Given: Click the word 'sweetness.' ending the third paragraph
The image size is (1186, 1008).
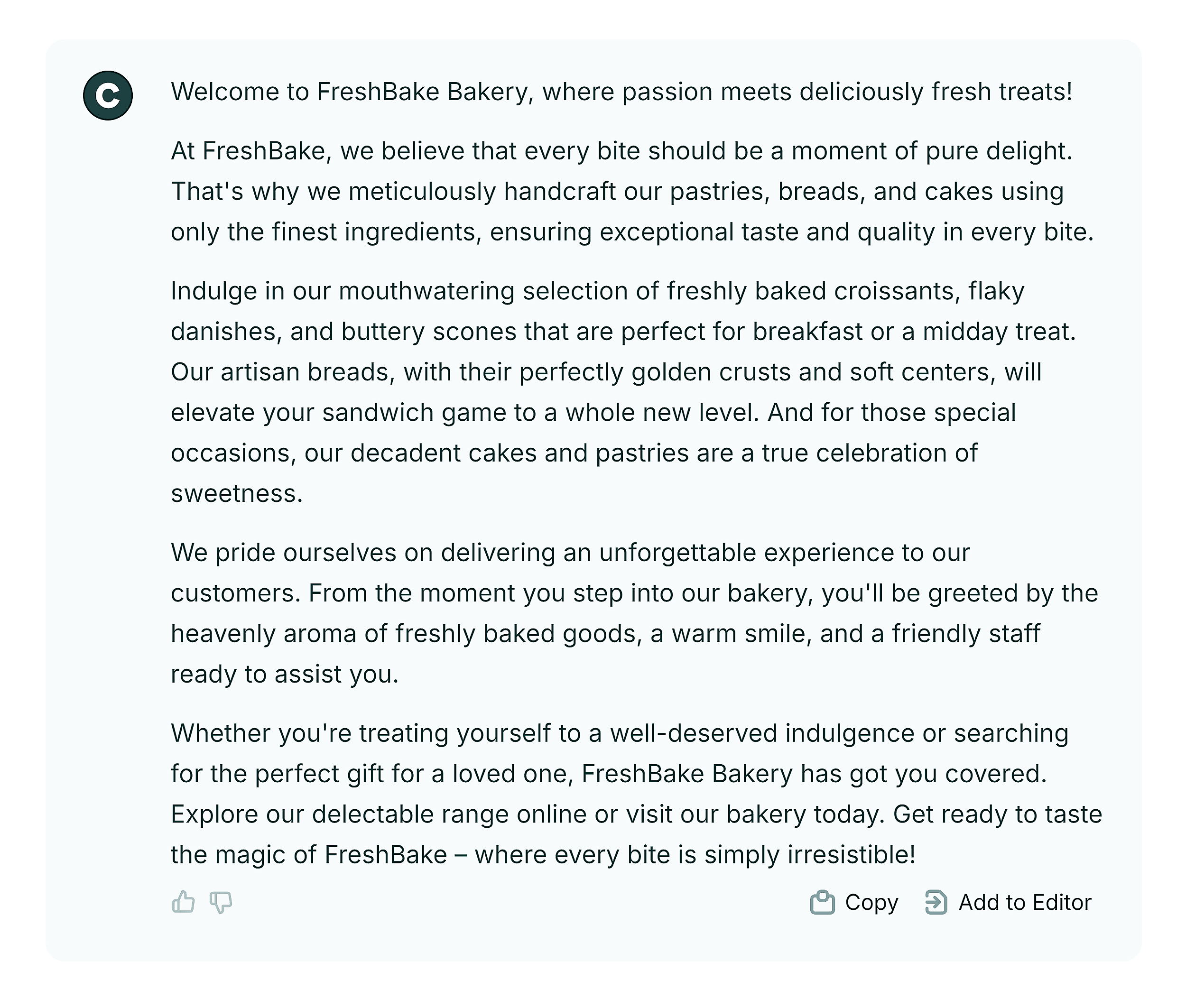Looking at the screenshot, I should point(237,494).
